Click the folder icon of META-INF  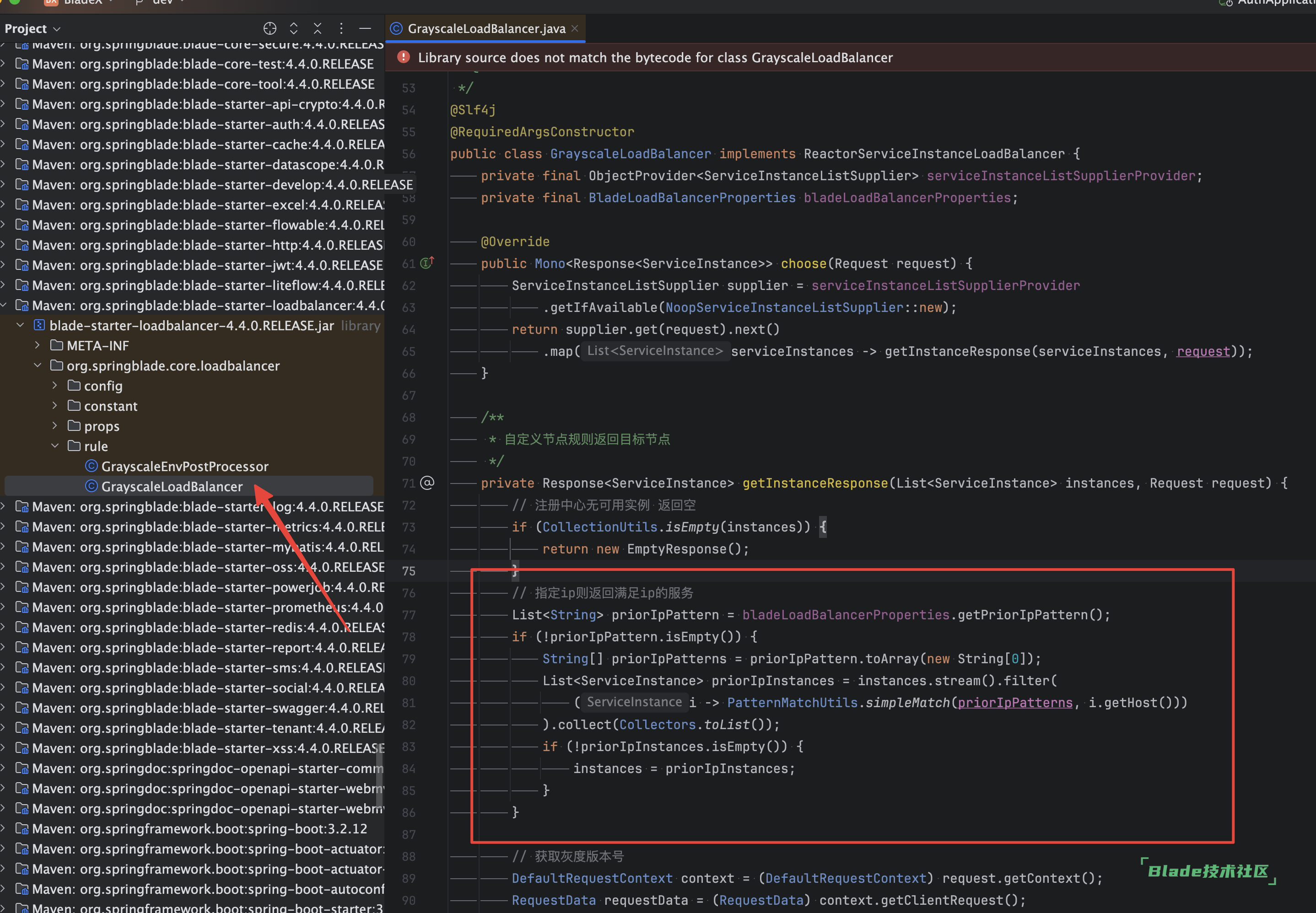pos(57,345)
